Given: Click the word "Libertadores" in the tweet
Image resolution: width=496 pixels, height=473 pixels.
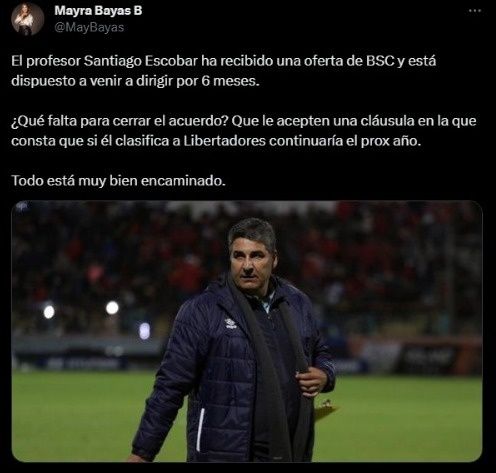Looking at the screenshot, I should tap(224, 141).
